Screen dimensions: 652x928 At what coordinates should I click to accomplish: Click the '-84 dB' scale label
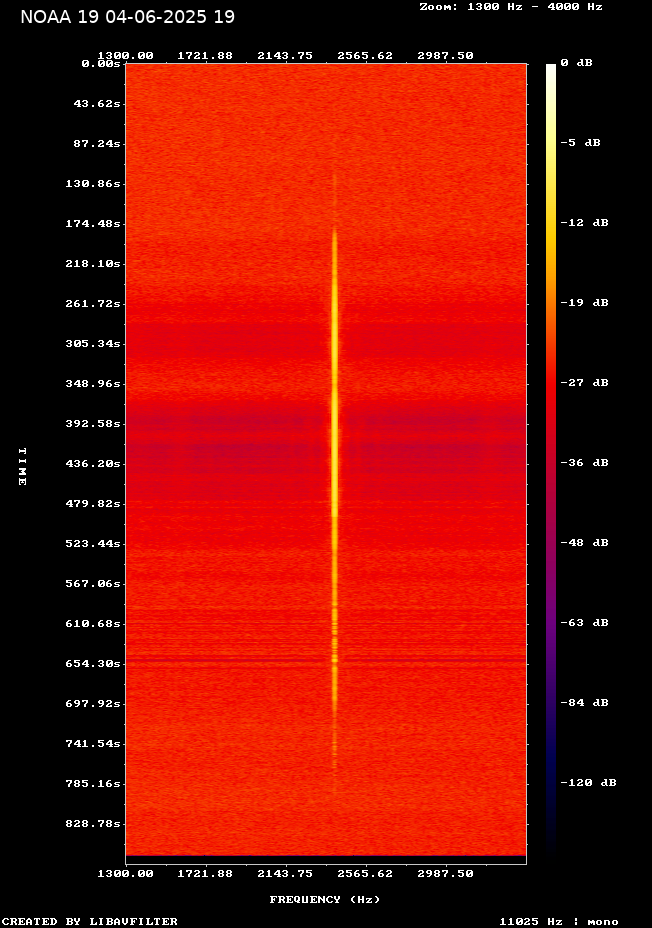tap(585, 703)
